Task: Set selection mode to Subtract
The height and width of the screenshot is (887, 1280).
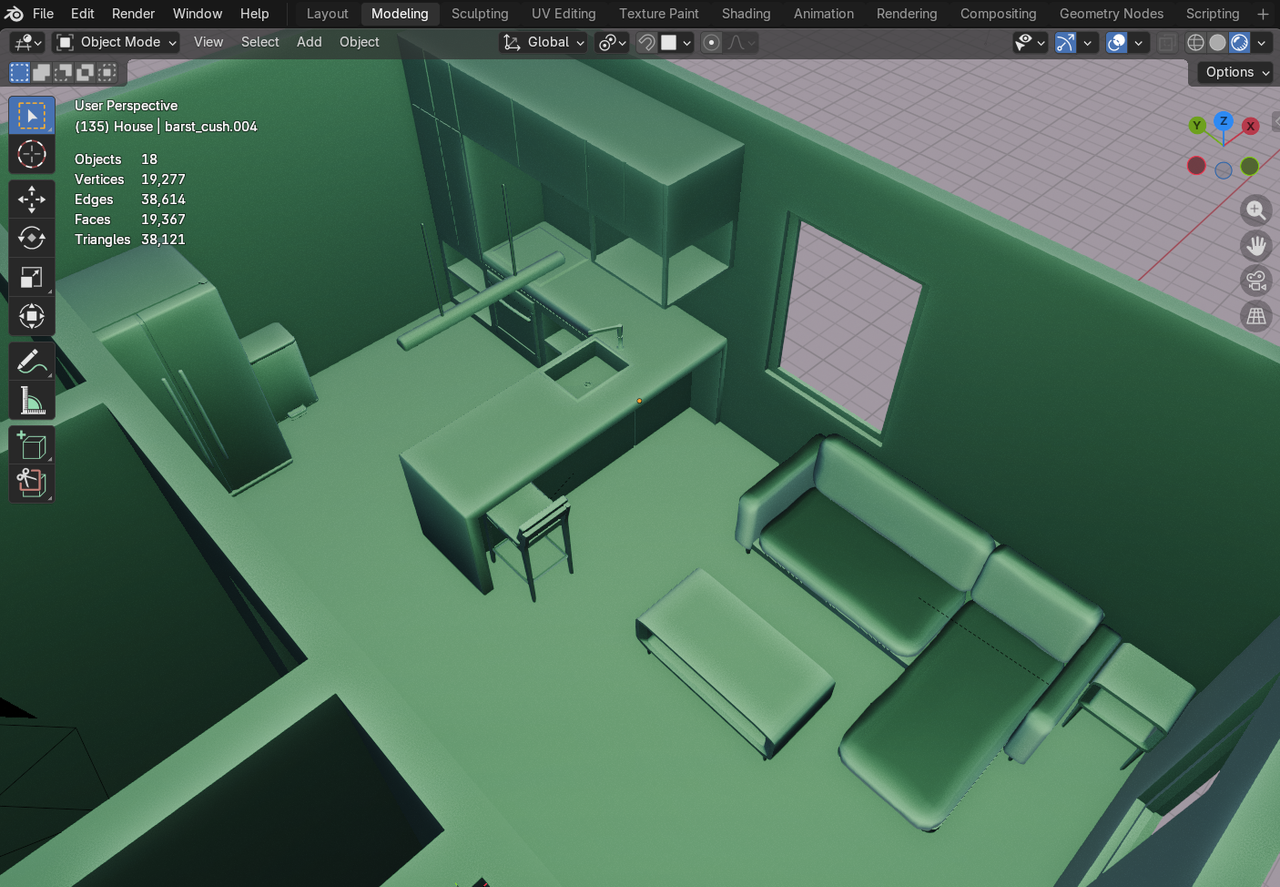Action: (x=64, y=72)
